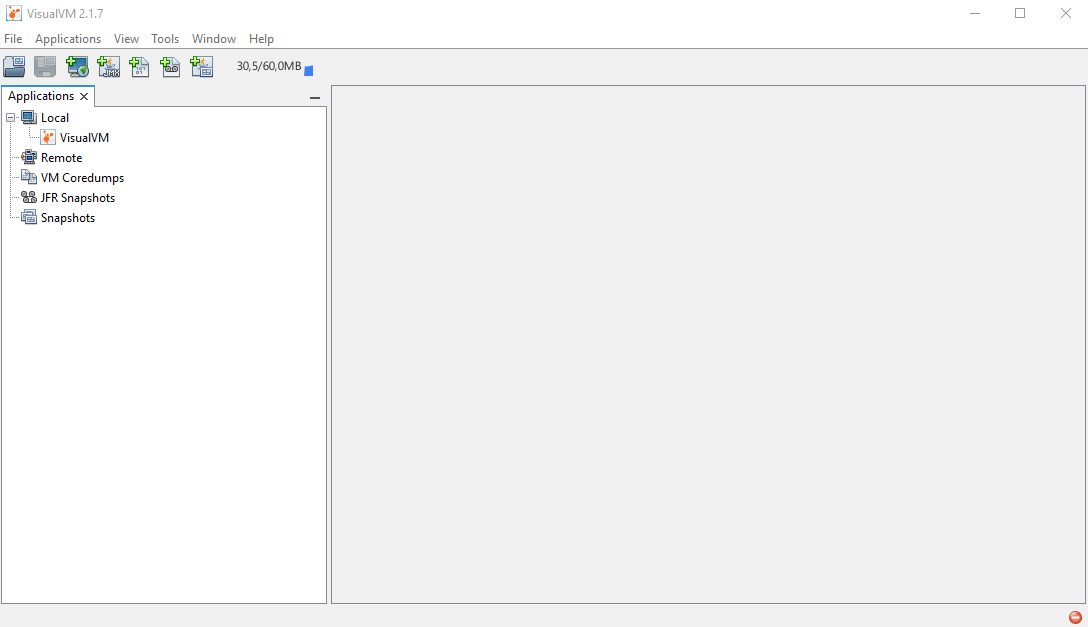The height and width of the screenshot is (627, 1088).
Task: Click the red status icon at bottom right
Action: 1075,617
